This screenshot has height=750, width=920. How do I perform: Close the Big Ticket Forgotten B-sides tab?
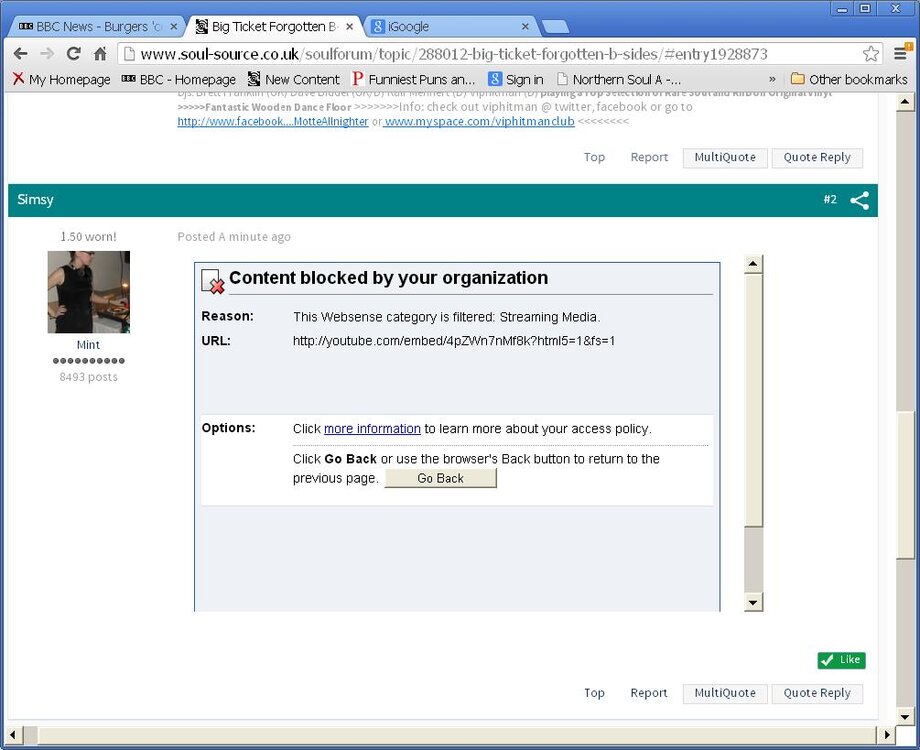[x=350, y=26]
